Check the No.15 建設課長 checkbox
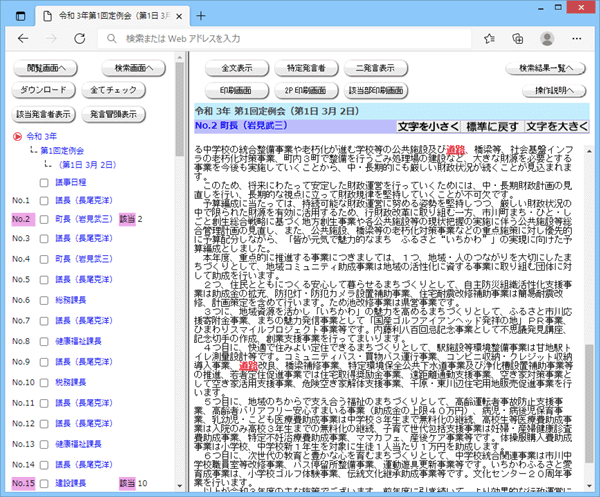 click(x=44, y=483)
